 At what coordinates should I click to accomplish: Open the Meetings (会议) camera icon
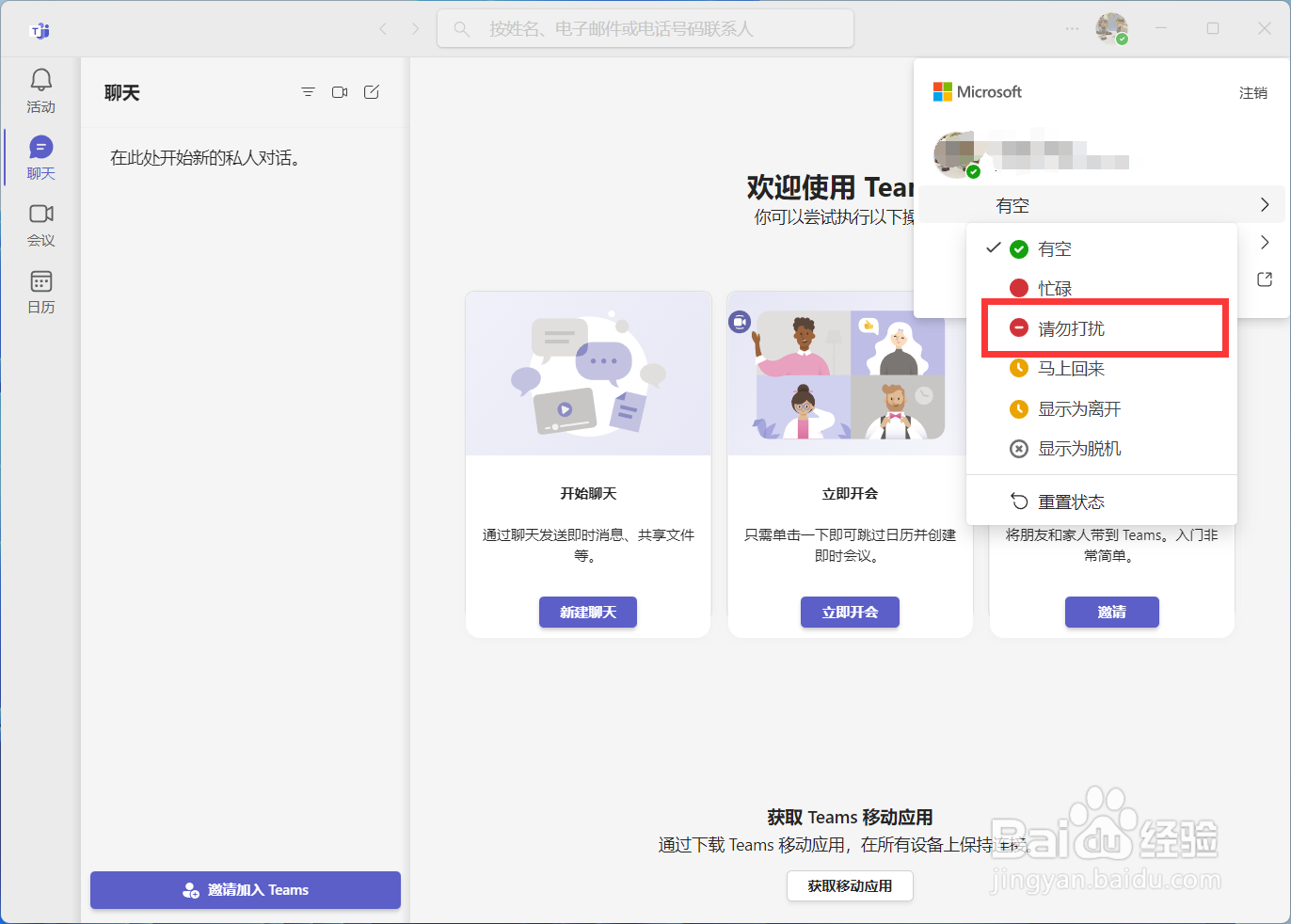[40, 225]
